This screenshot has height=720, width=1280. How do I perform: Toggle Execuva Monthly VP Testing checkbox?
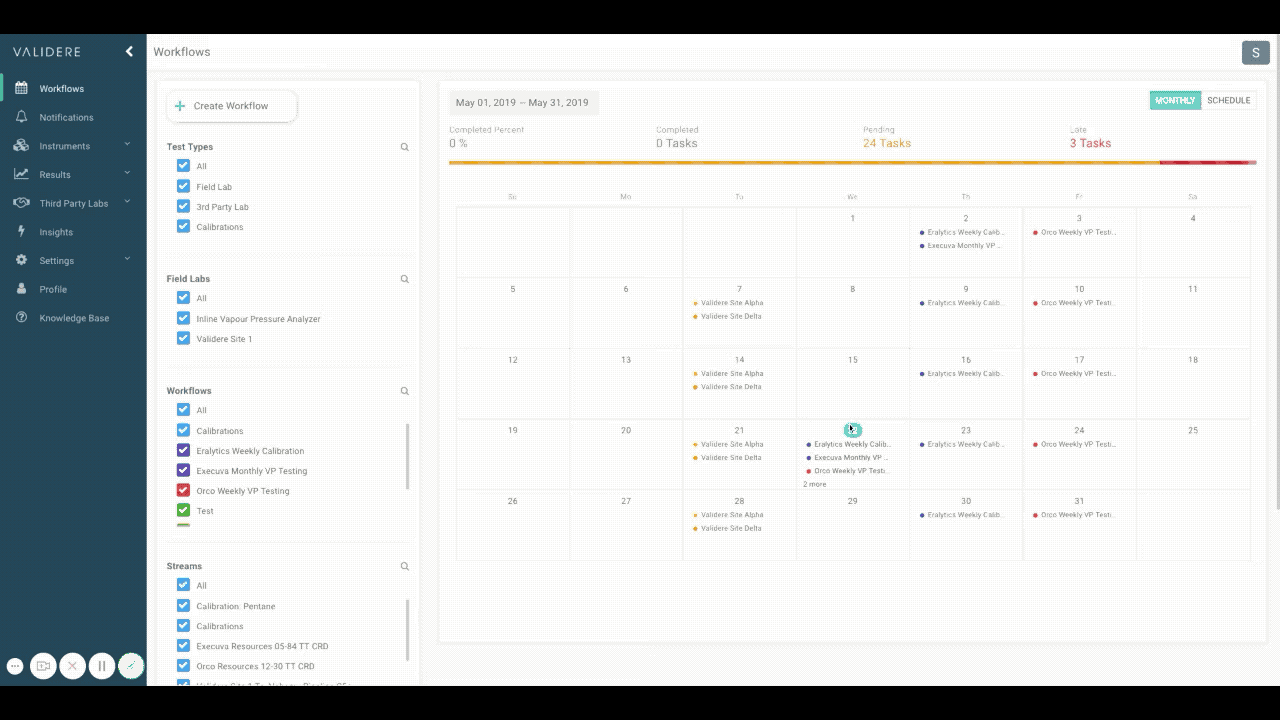183,470
